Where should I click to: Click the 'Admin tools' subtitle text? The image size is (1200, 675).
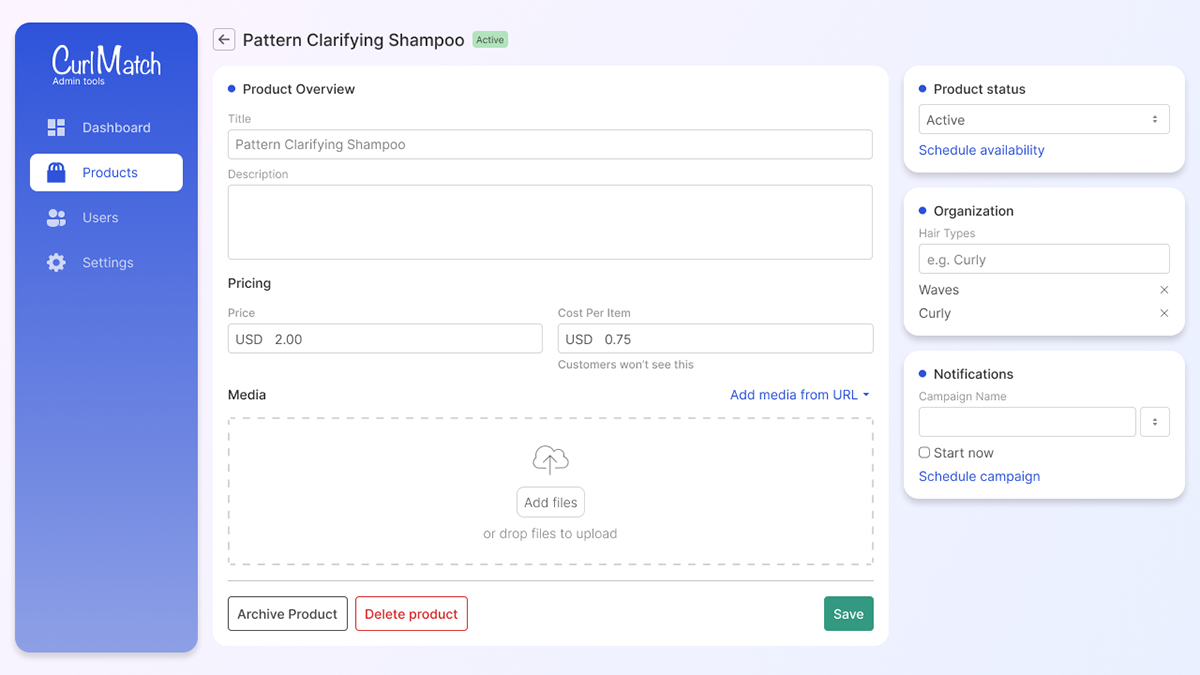[x=78, y=82]
